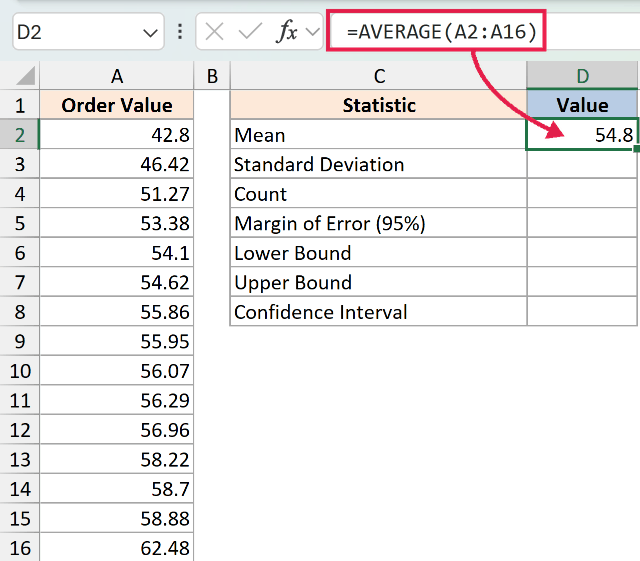Select cell B1 next to Order Value
The height and width of the screenshot is (561, 640).
pyautogui.click(x=212, y=105)
